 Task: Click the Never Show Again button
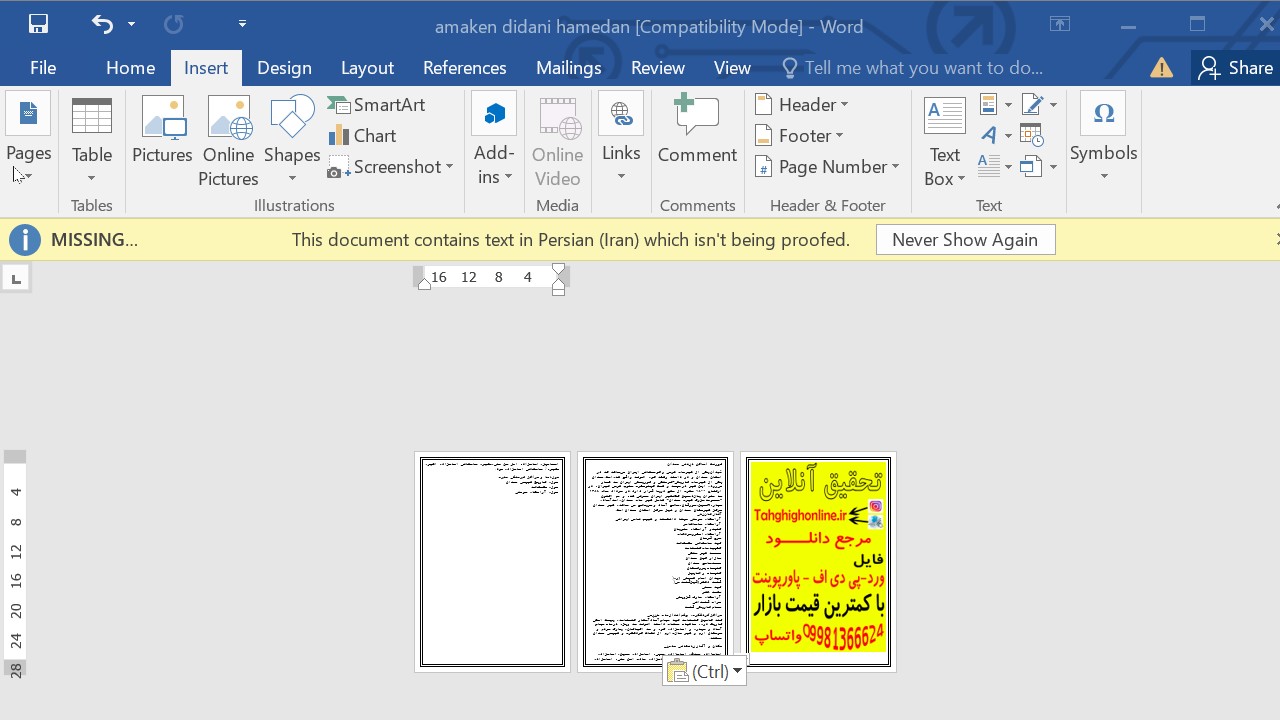[x=965, y=240]
